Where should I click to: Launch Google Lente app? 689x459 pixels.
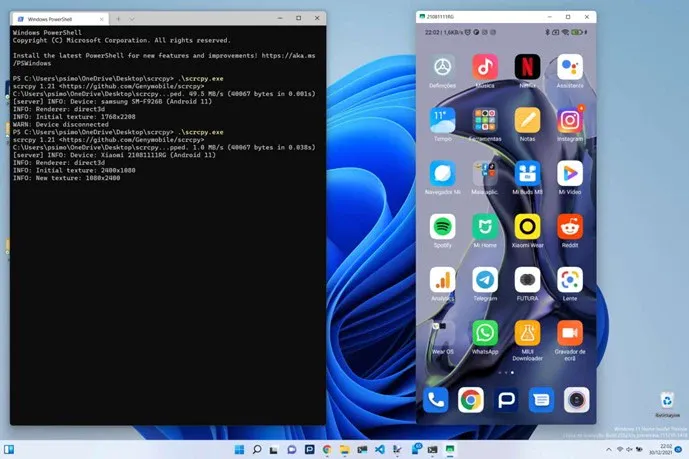[x=570, y=280]
